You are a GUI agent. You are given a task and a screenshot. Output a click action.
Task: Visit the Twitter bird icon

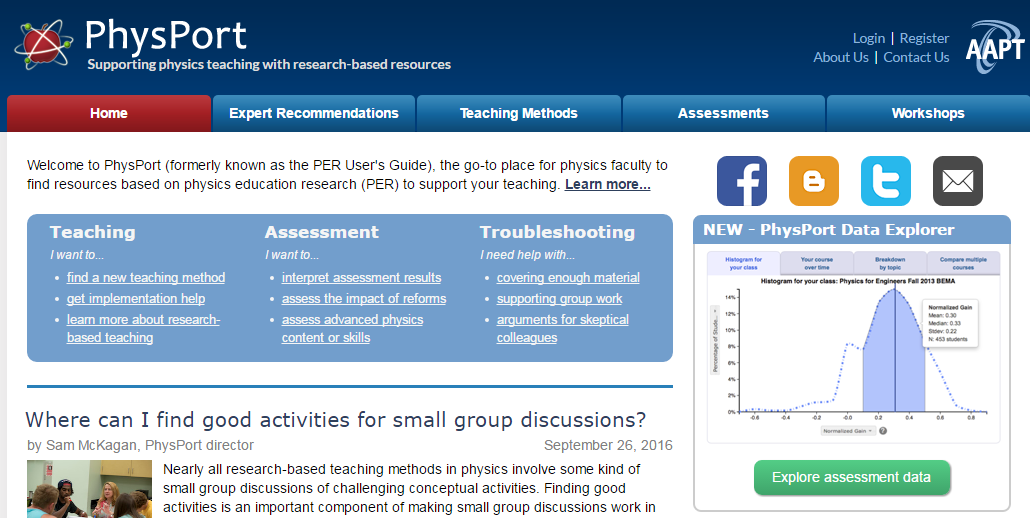[x=885, y=181]
